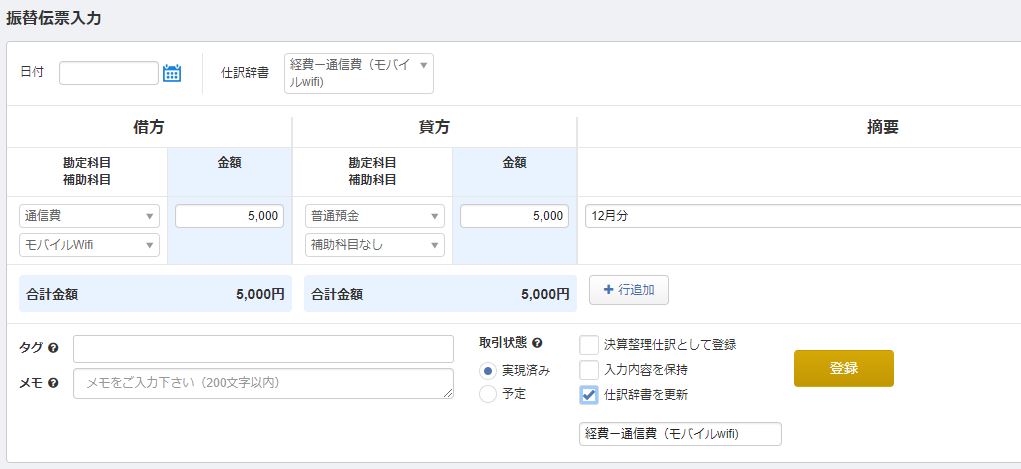Click the 振替伝票入力 page title
Screen dimensions: 1021x469
point(53,18)
